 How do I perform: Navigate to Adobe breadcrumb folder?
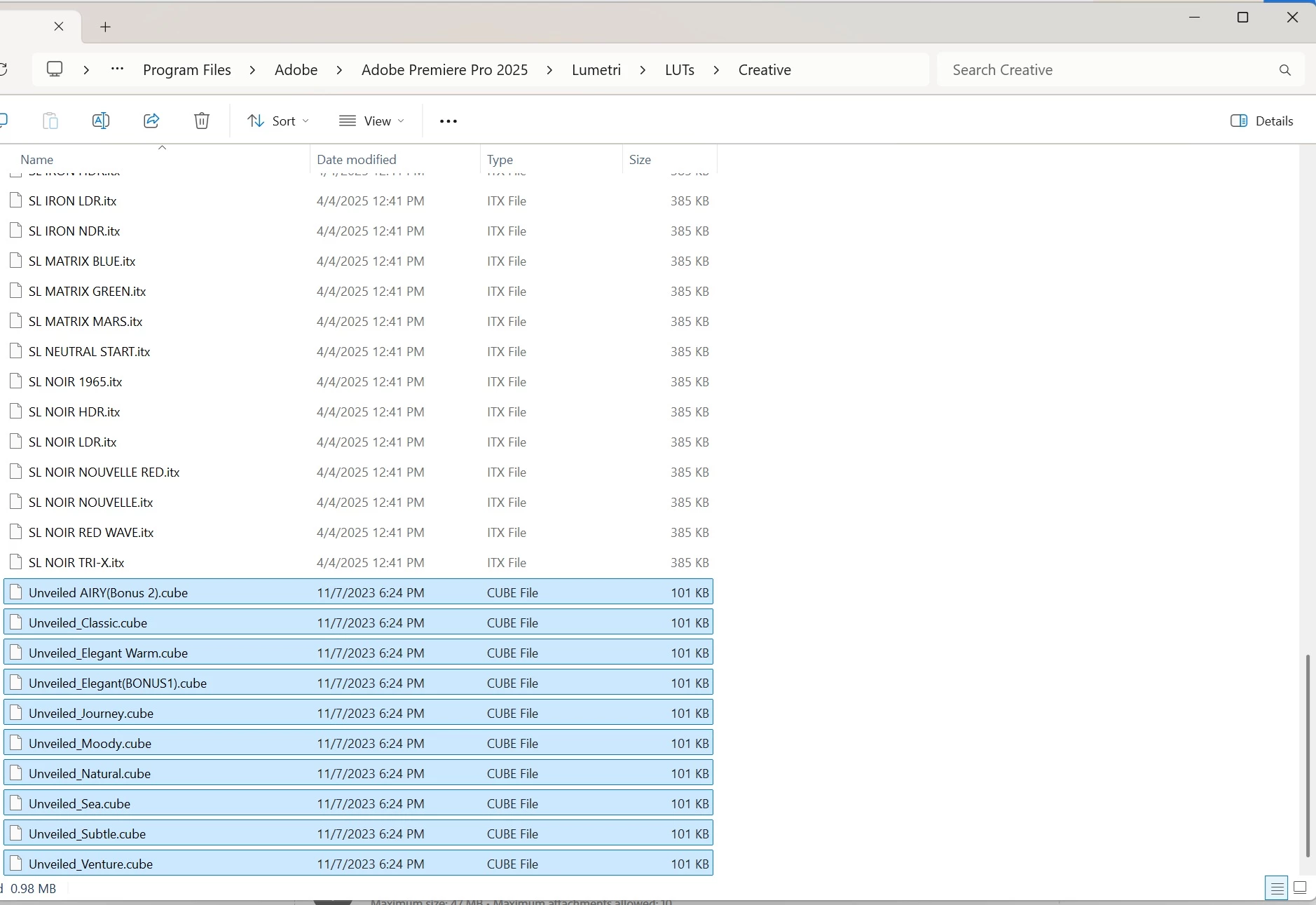coord(296,70)
